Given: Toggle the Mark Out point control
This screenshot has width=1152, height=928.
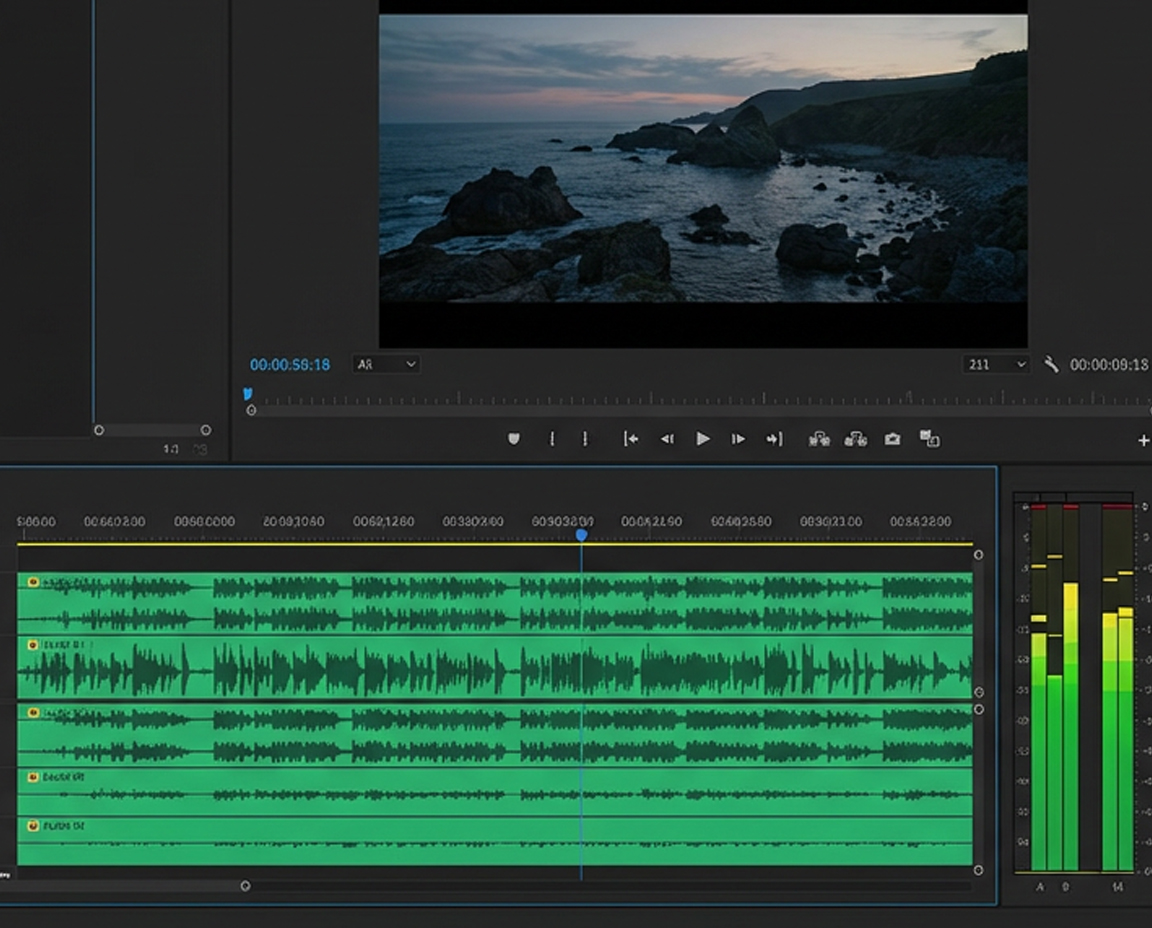Looking at the screenshot, I should (x=584, y=438).
